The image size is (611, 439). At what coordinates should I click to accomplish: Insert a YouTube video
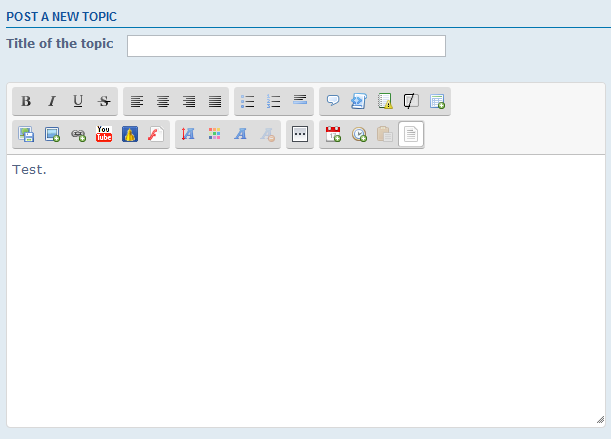[x=104, y=134]
